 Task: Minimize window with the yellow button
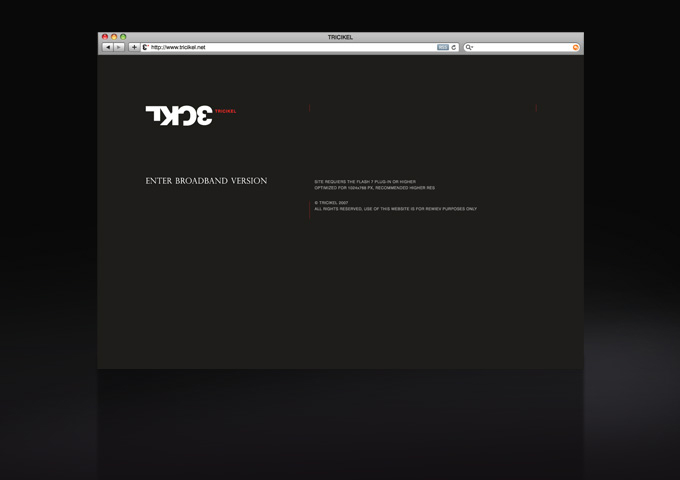pyautogui.click(x=114, y=37)
